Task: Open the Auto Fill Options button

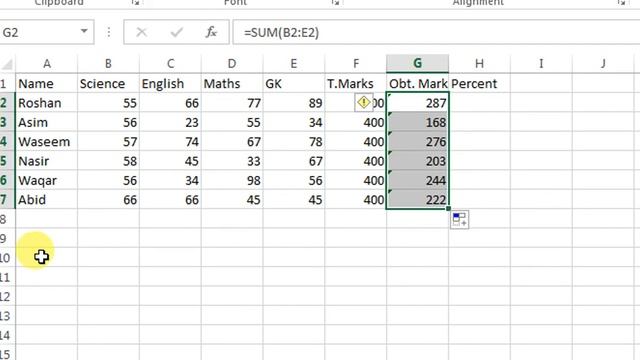Action: click(x=460, y=220)
